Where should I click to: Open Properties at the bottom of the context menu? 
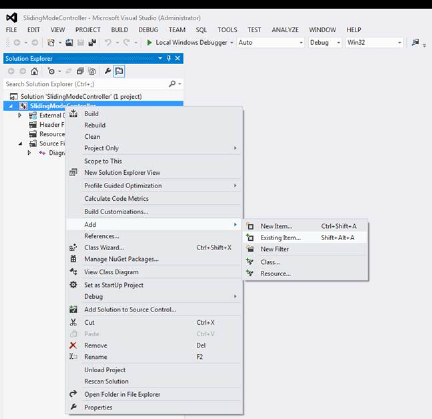[98, 407]
